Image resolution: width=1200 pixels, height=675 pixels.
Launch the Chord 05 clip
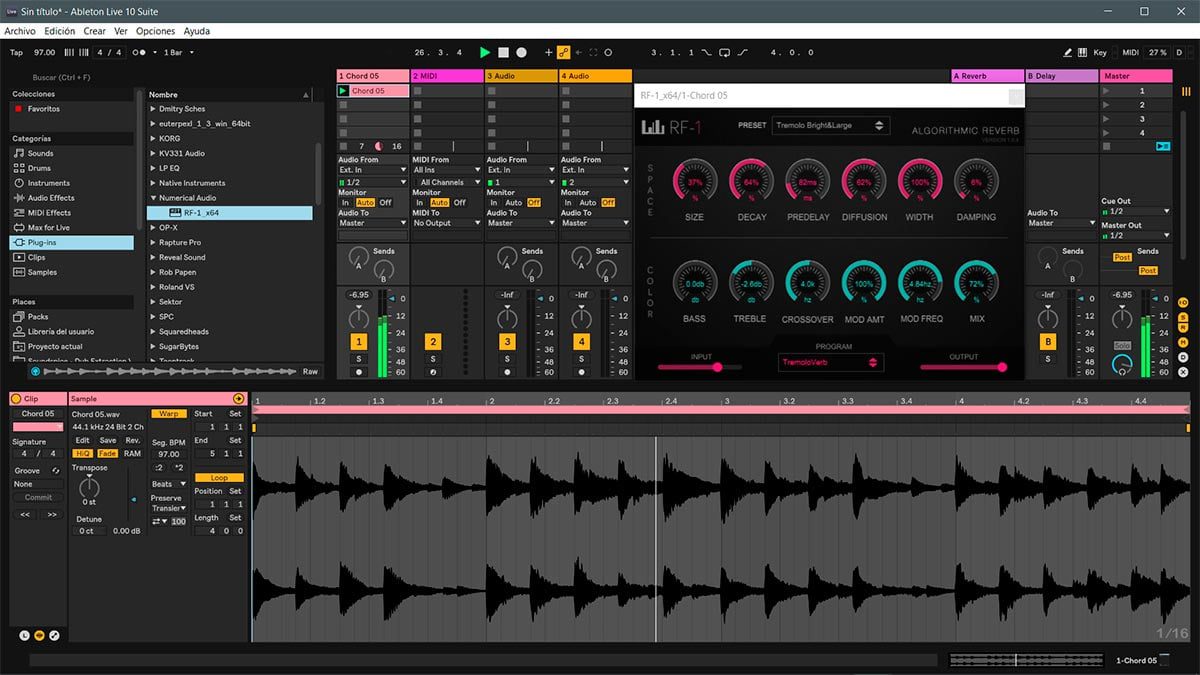tap(343, 91)
